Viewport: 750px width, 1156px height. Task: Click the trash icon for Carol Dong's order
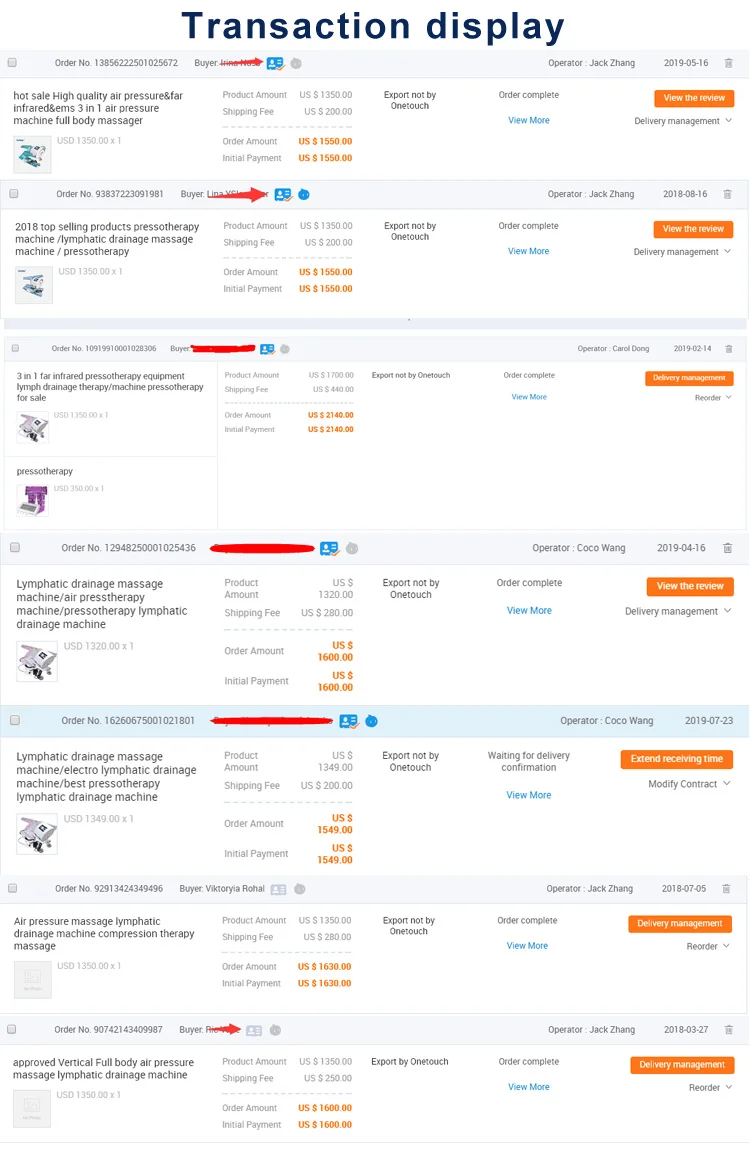728,349
